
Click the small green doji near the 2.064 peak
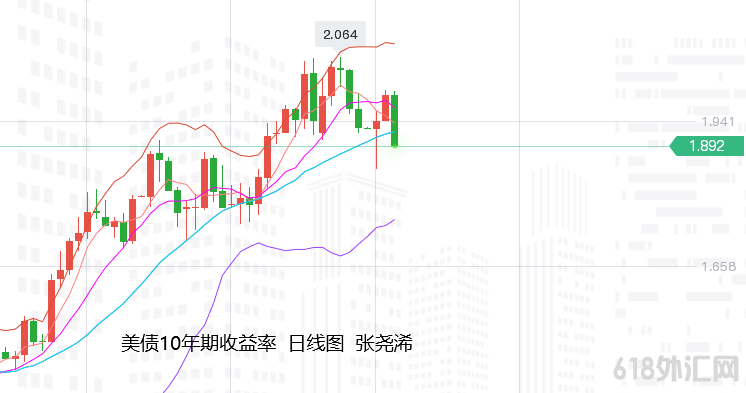tap(340, 69)
